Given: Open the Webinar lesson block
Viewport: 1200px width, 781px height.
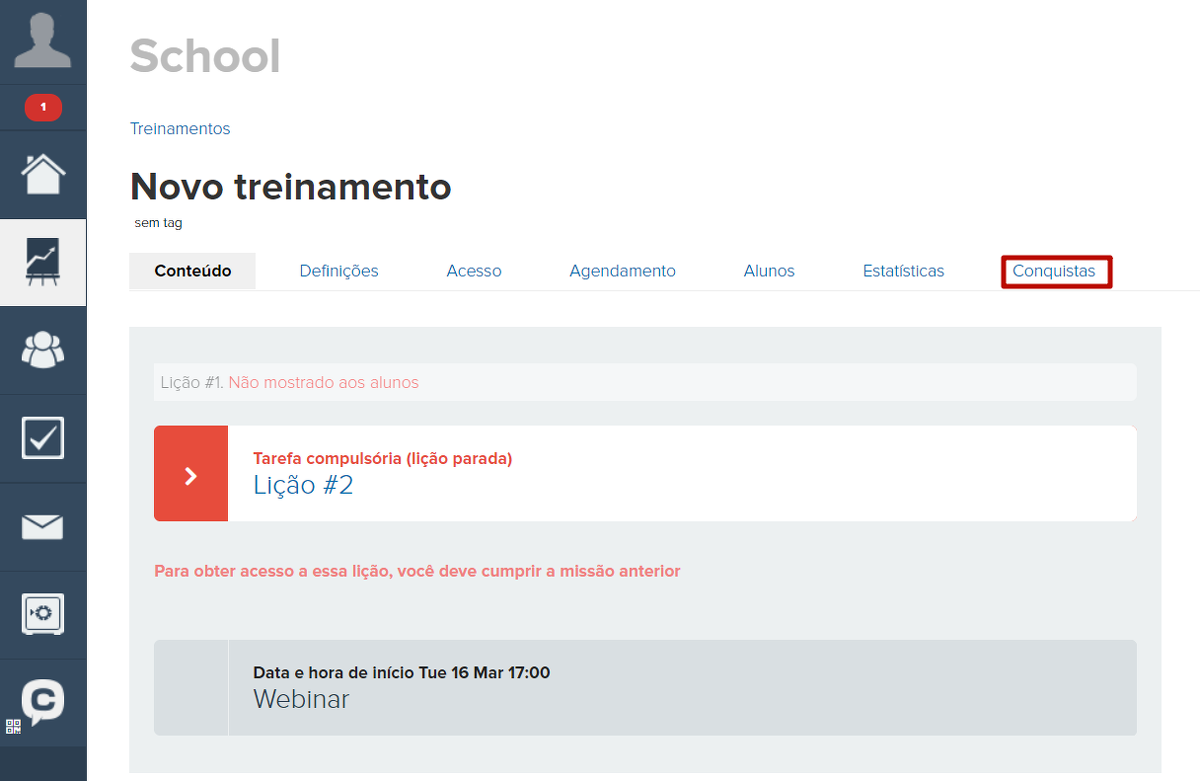Looking at the screenshot, I should click(301, 699).
